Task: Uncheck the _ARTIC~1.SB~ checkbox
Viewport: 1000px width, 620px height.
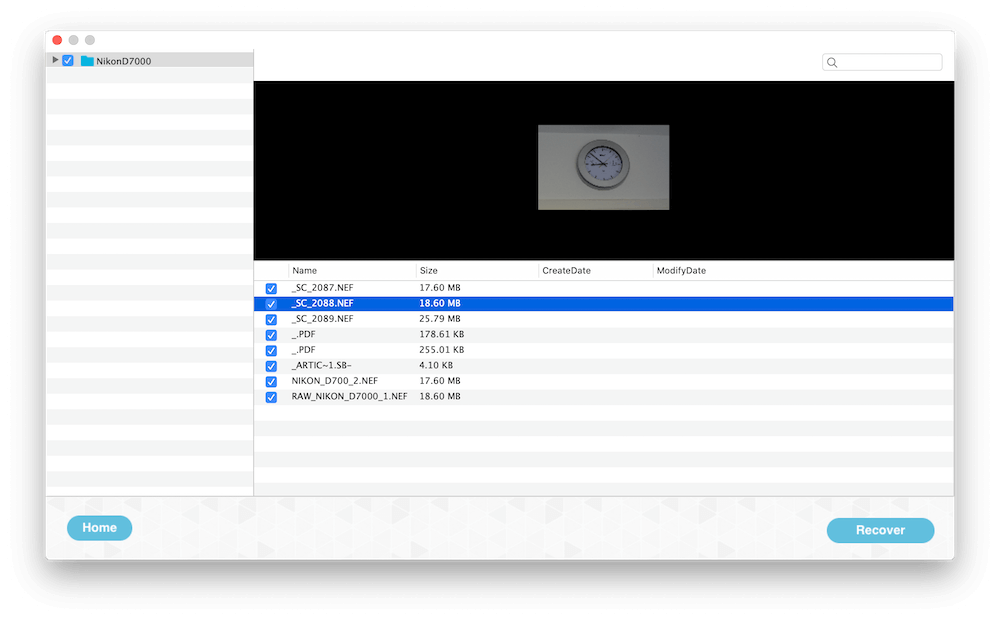Action: click(x=271, y=366)
